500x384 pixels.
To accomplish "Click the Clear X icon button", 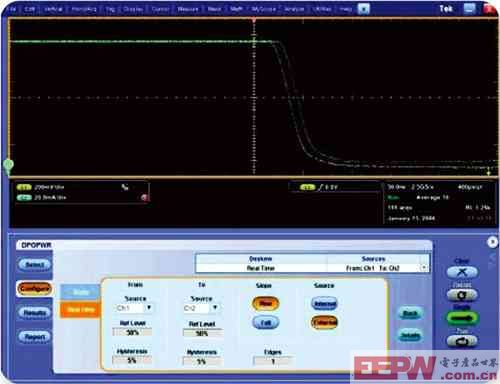I will (462, 272).
